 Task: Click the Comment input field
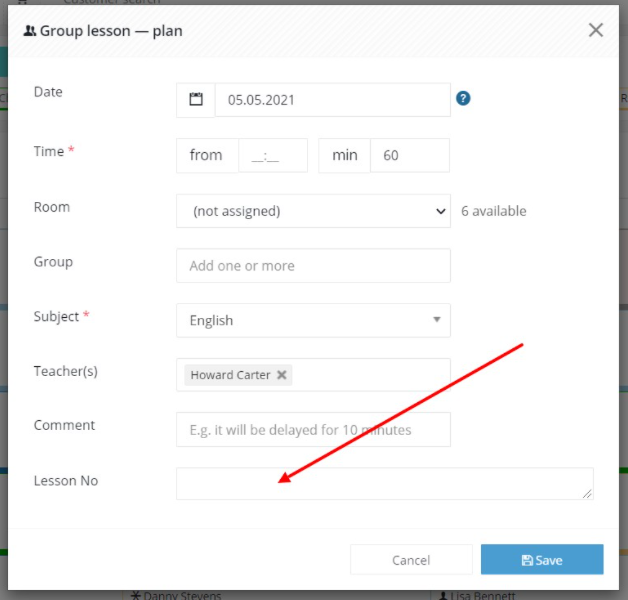click(x=313, y=430)
